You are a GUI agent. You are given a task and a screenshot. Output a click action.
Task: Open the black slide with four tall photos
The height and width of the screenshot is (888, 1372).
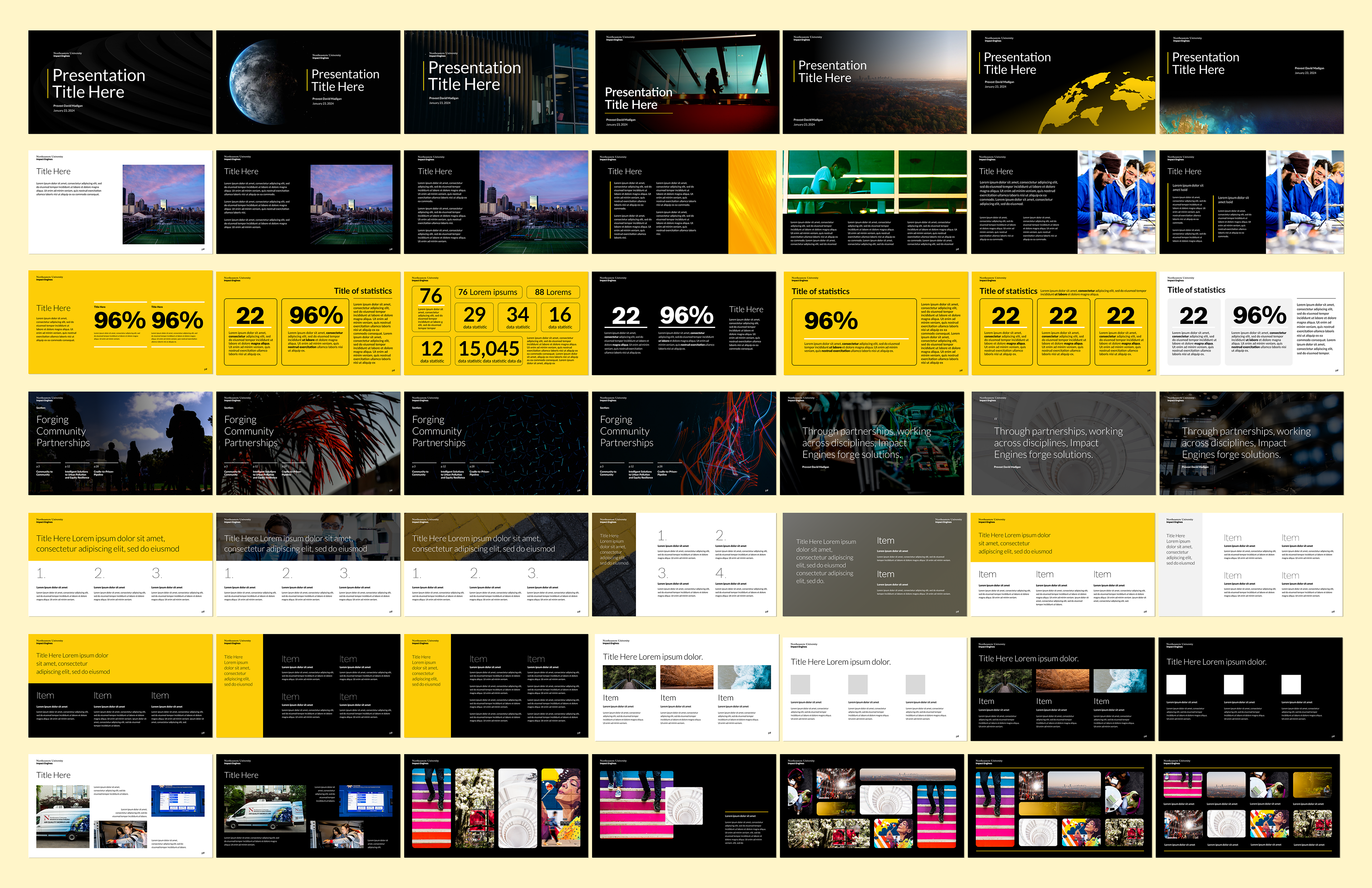coord(496,805)
